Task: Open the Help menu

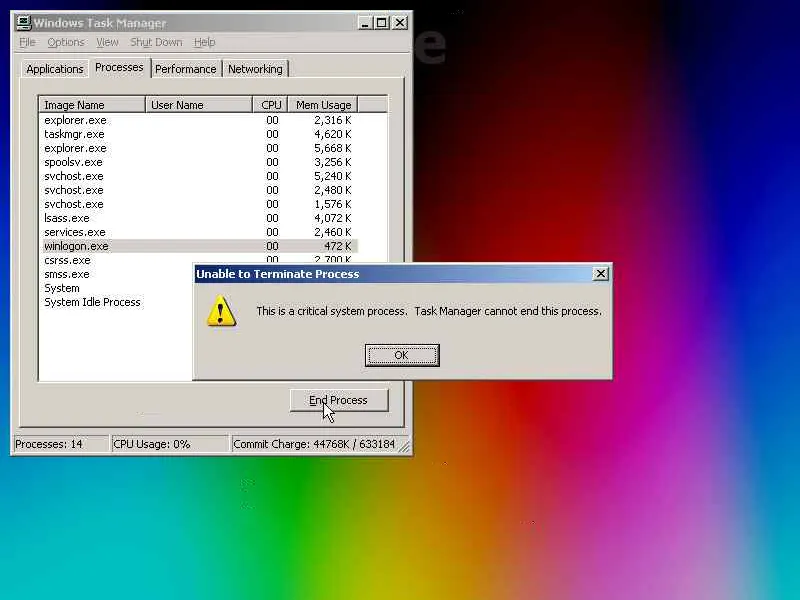Action: (x=205, y=42)
